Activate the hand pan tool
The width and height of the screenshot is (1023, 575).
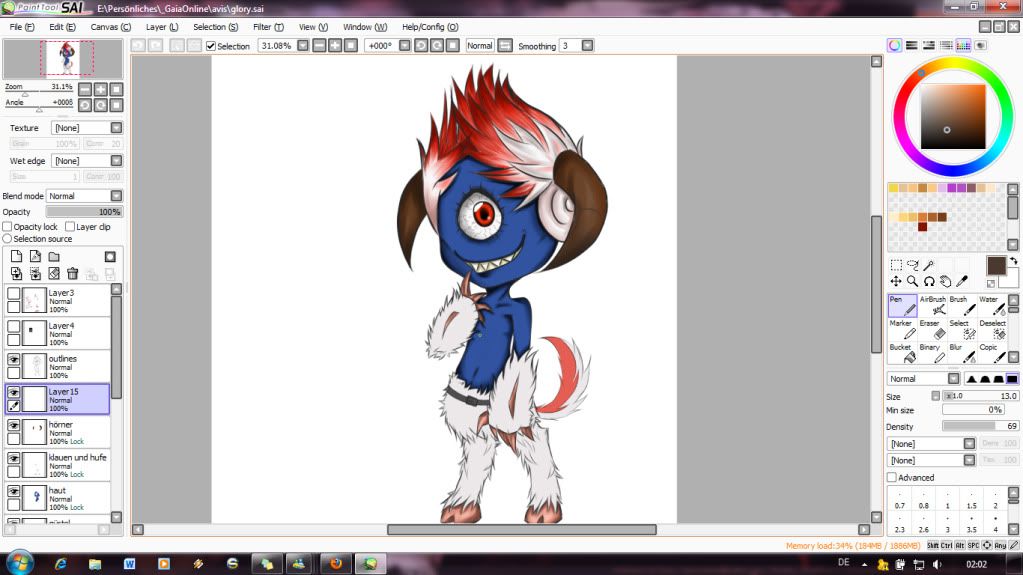coord(945,281)
